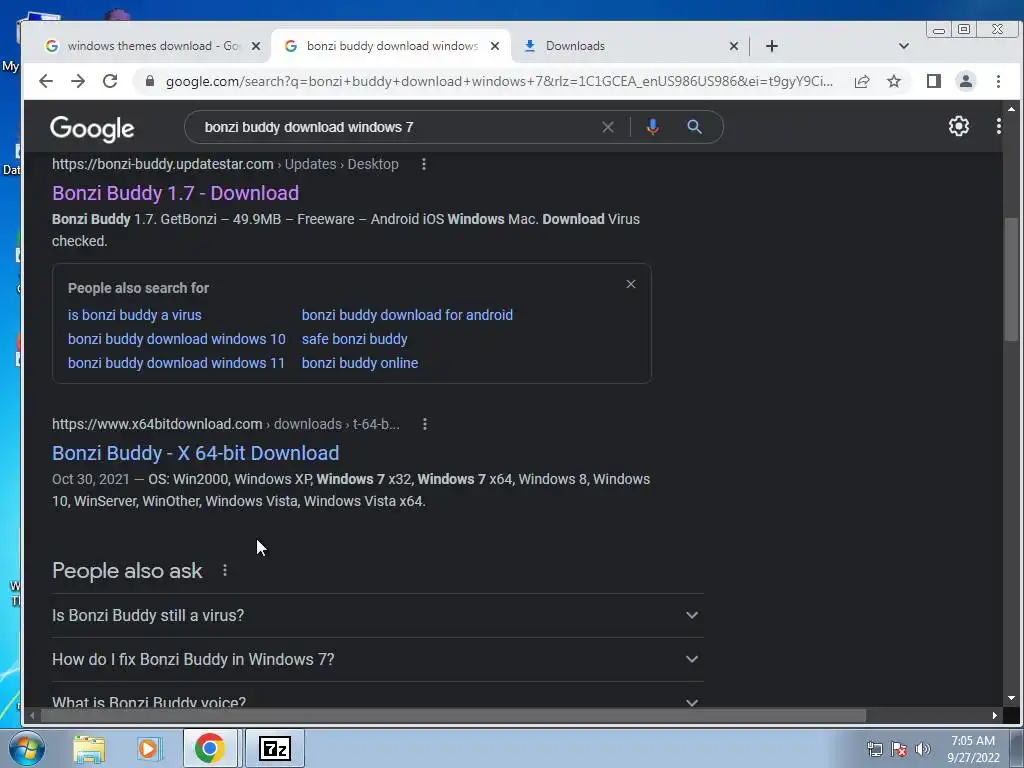Close the Downloads tab
Screen dimensions: 1024x768
coord(733,46)
